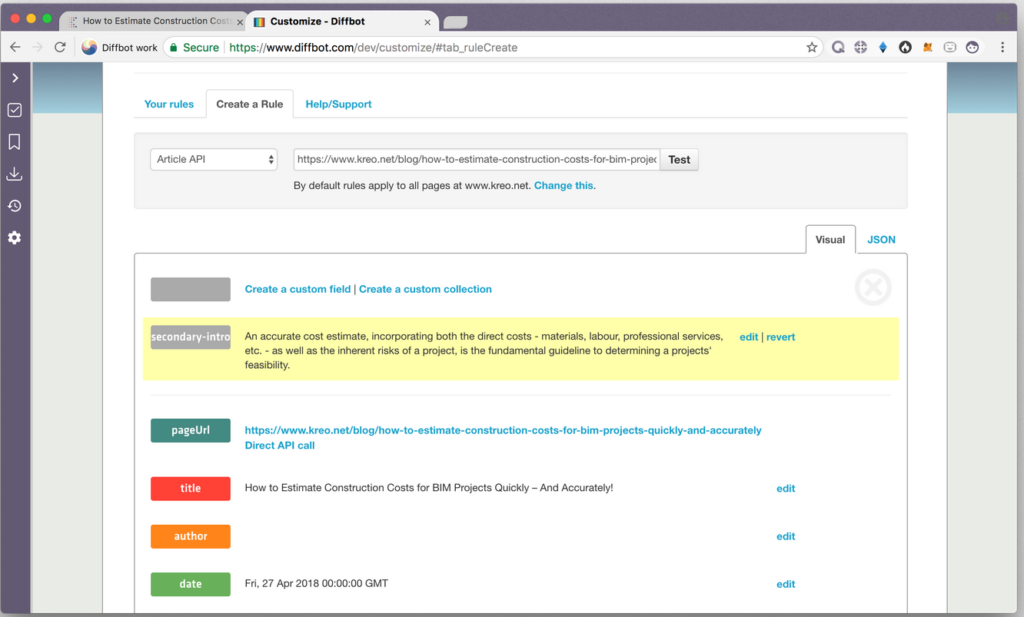Click Create a custom field link

pyautogui.click(x=299, y=288)
